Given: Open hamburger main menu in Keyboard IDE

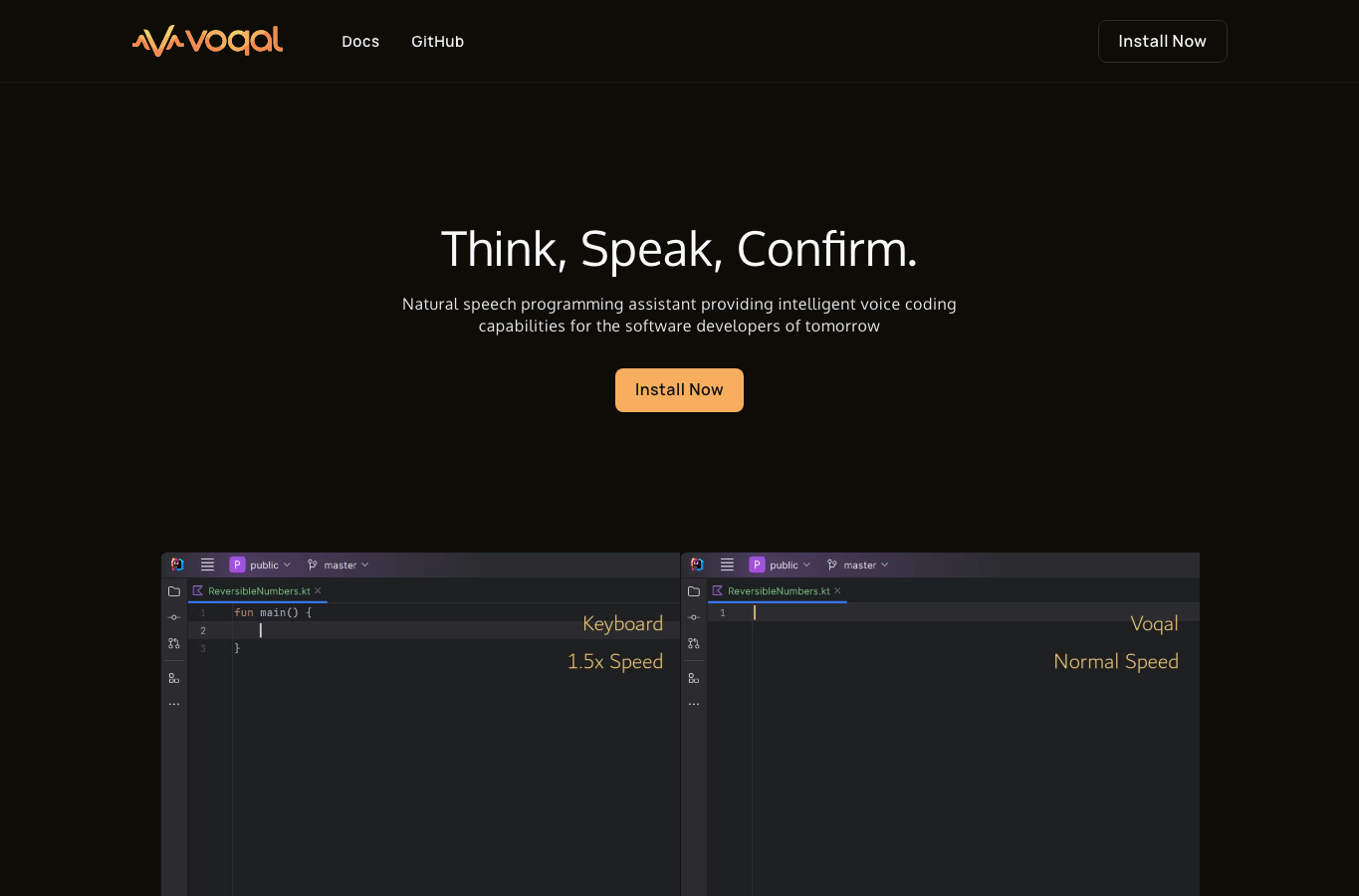Looking at the screenshot, I should coord(207,564).
